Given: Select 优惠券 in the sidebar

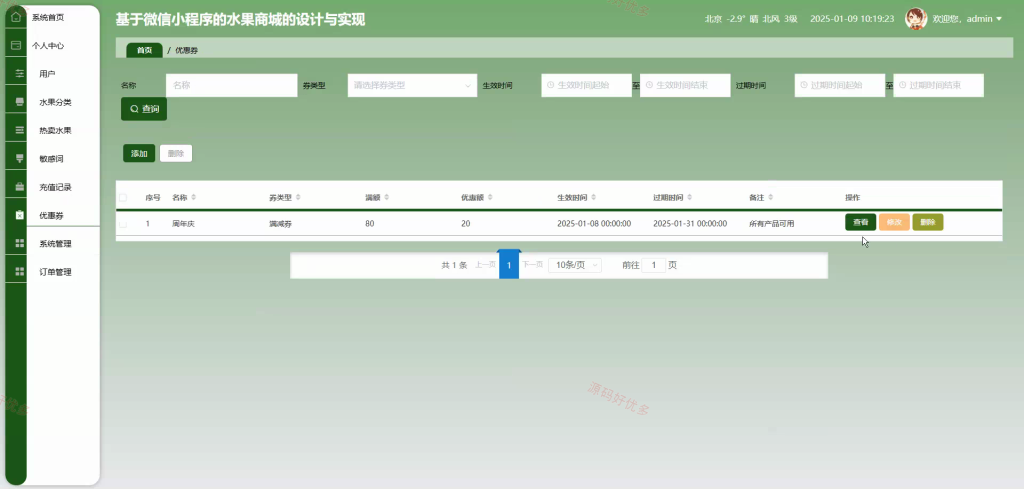Looking at the screenshot, I should [x=51, y=215].
